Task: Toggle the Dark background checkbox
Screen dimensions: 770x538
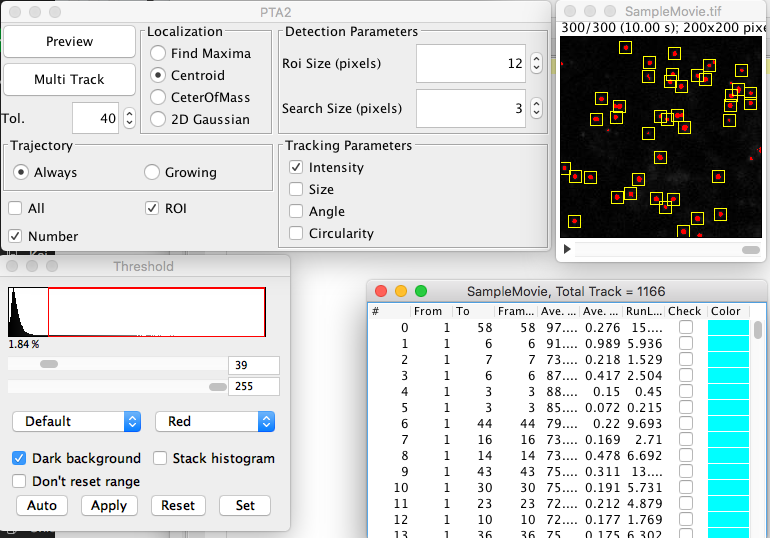Action: pos(19,458)
